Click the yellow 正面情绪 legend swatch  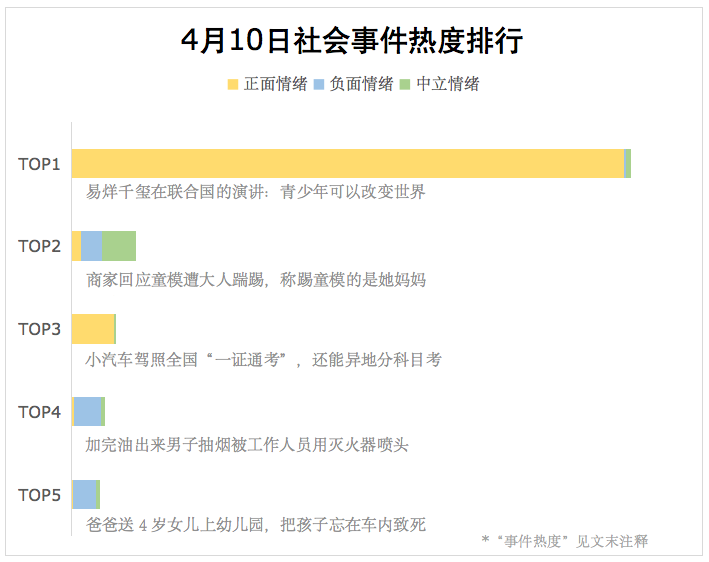tap(234, 85)
